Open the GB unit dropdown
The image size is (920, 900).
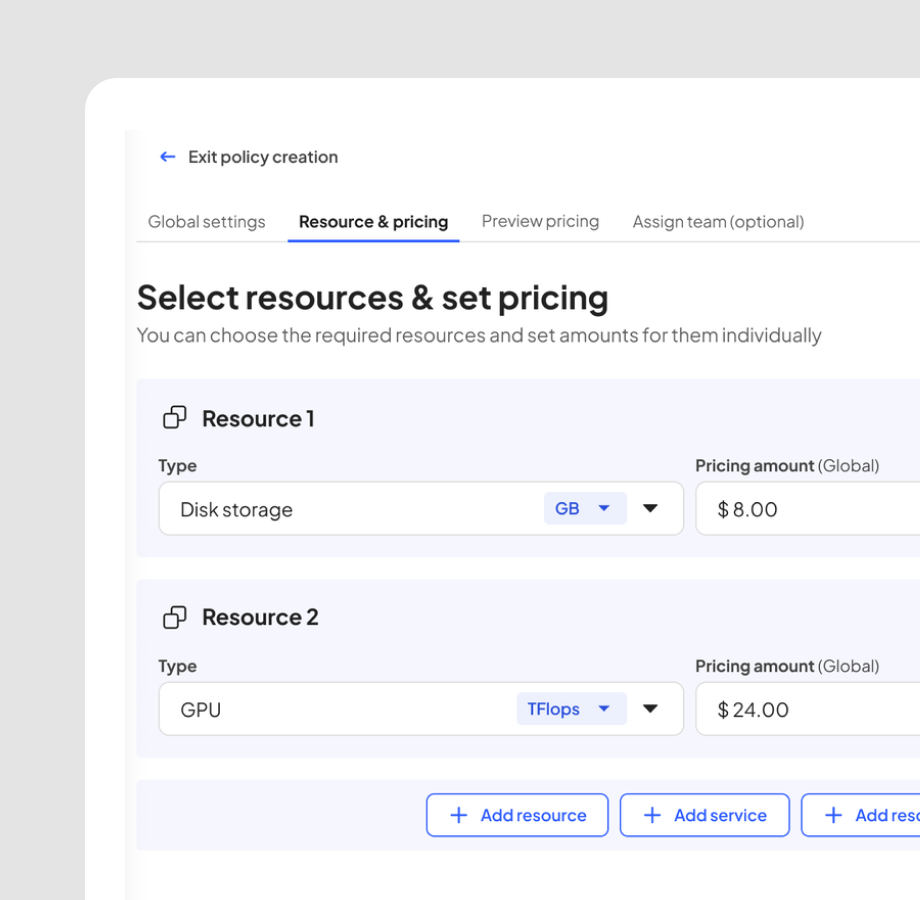[x=584, y=508]
